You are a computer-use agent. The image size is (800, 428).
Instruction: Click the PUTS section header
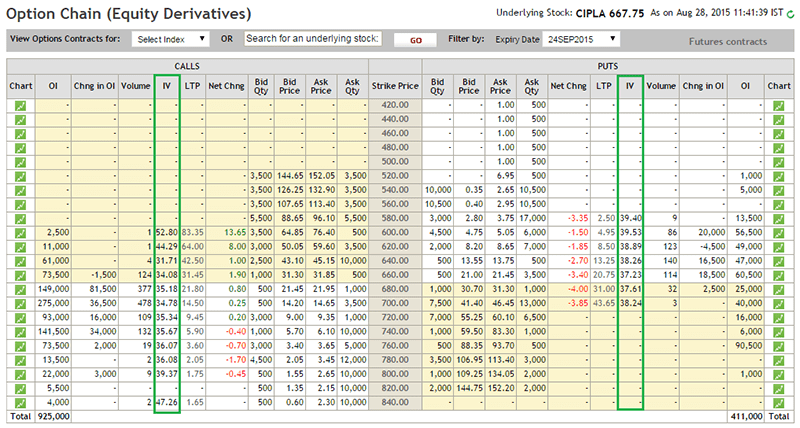click(x=608, y=66)
